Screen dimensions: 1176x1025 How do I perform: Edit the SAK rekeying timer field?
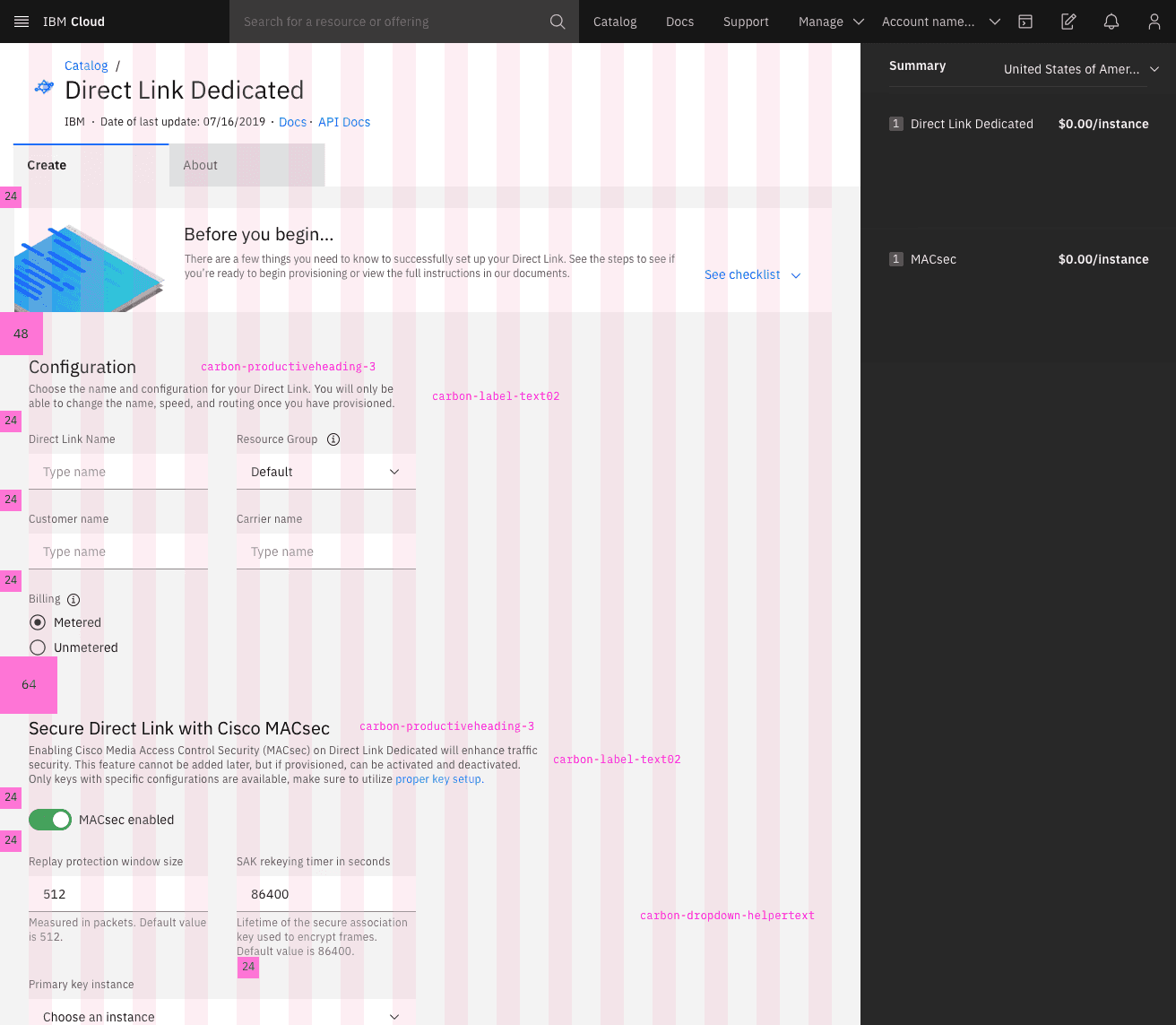326,894
